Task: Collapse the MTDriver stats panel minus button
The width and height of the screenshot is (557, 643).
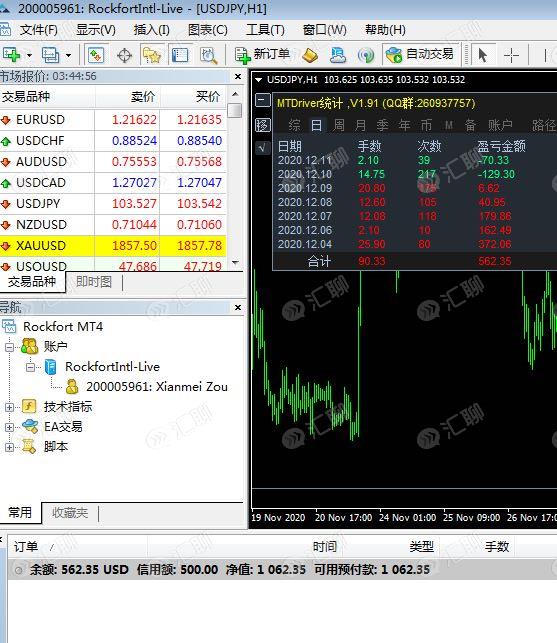Action: pos(263,100)
